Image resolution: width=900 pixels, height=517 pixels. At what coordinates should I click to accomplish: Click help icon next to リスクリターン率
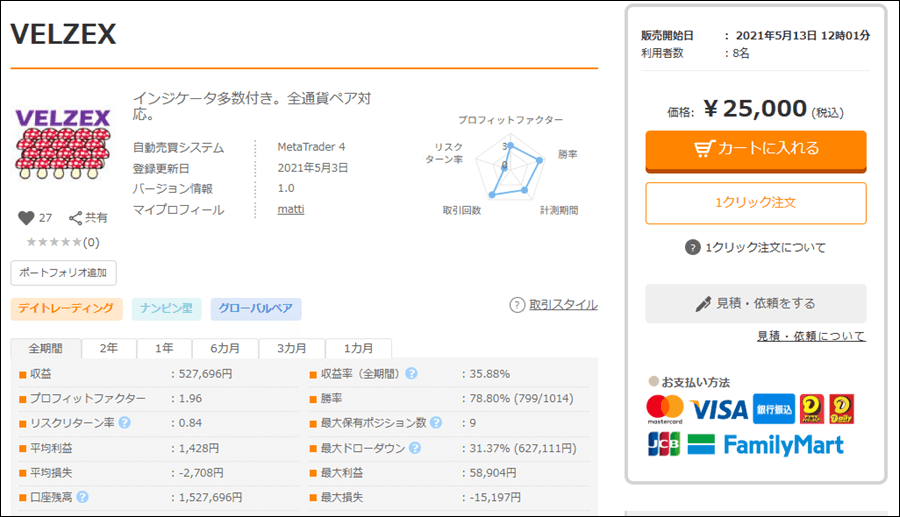tap(125, 422)
